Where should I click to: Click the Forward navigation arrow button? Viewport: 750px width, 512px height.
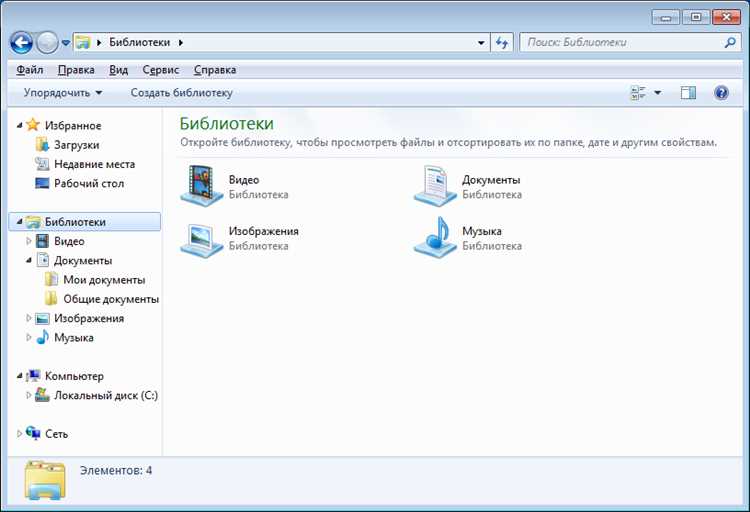click(47, 43)
